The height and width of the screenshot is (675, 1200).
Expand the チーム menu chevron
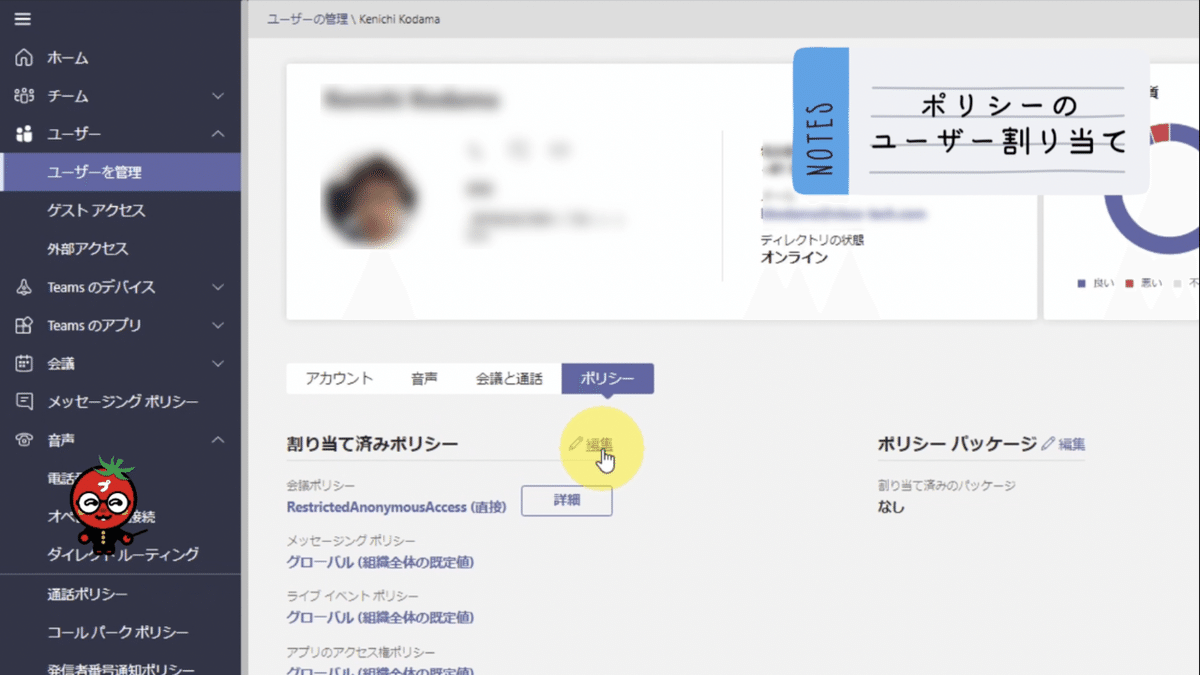tap(219, 96)
